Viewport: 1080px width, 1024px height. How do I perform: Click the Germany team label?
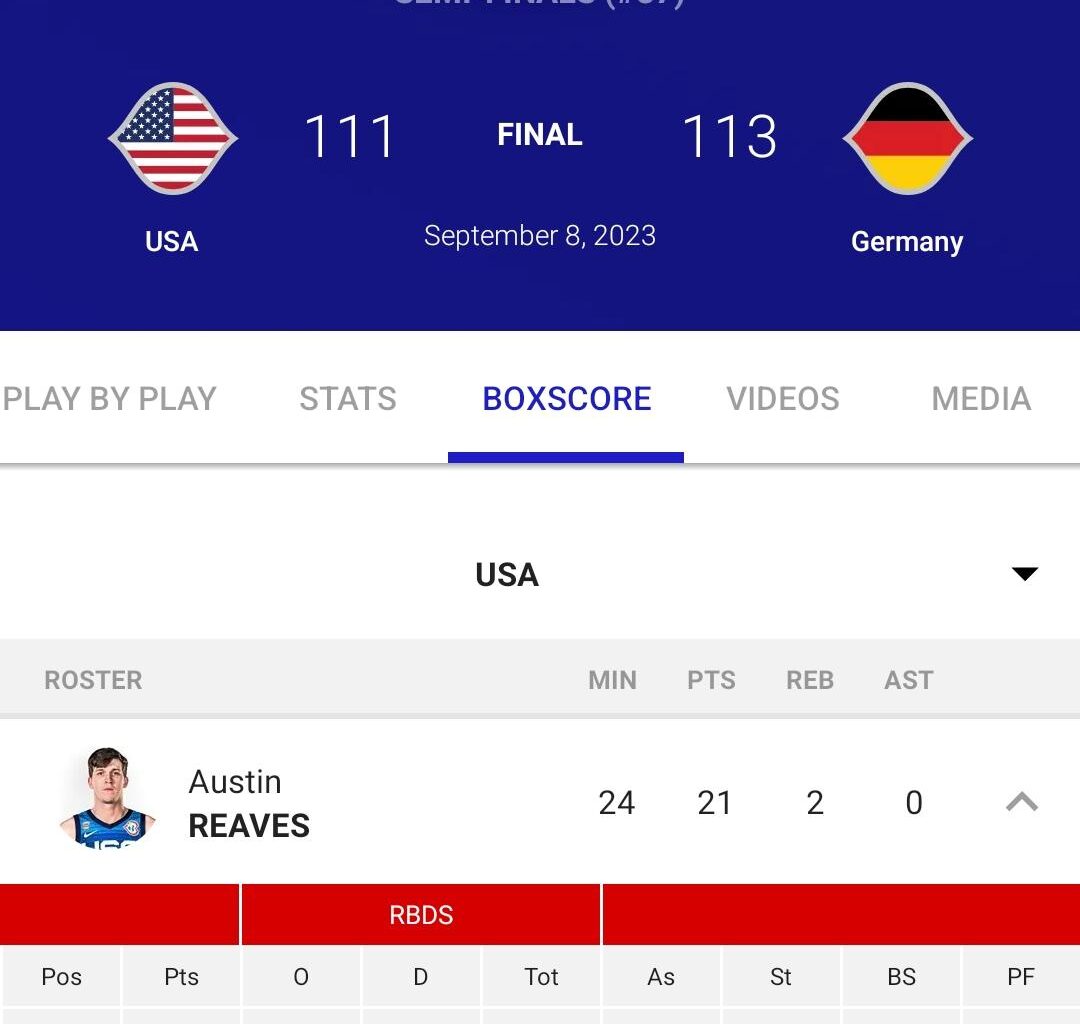click(906, 240)
